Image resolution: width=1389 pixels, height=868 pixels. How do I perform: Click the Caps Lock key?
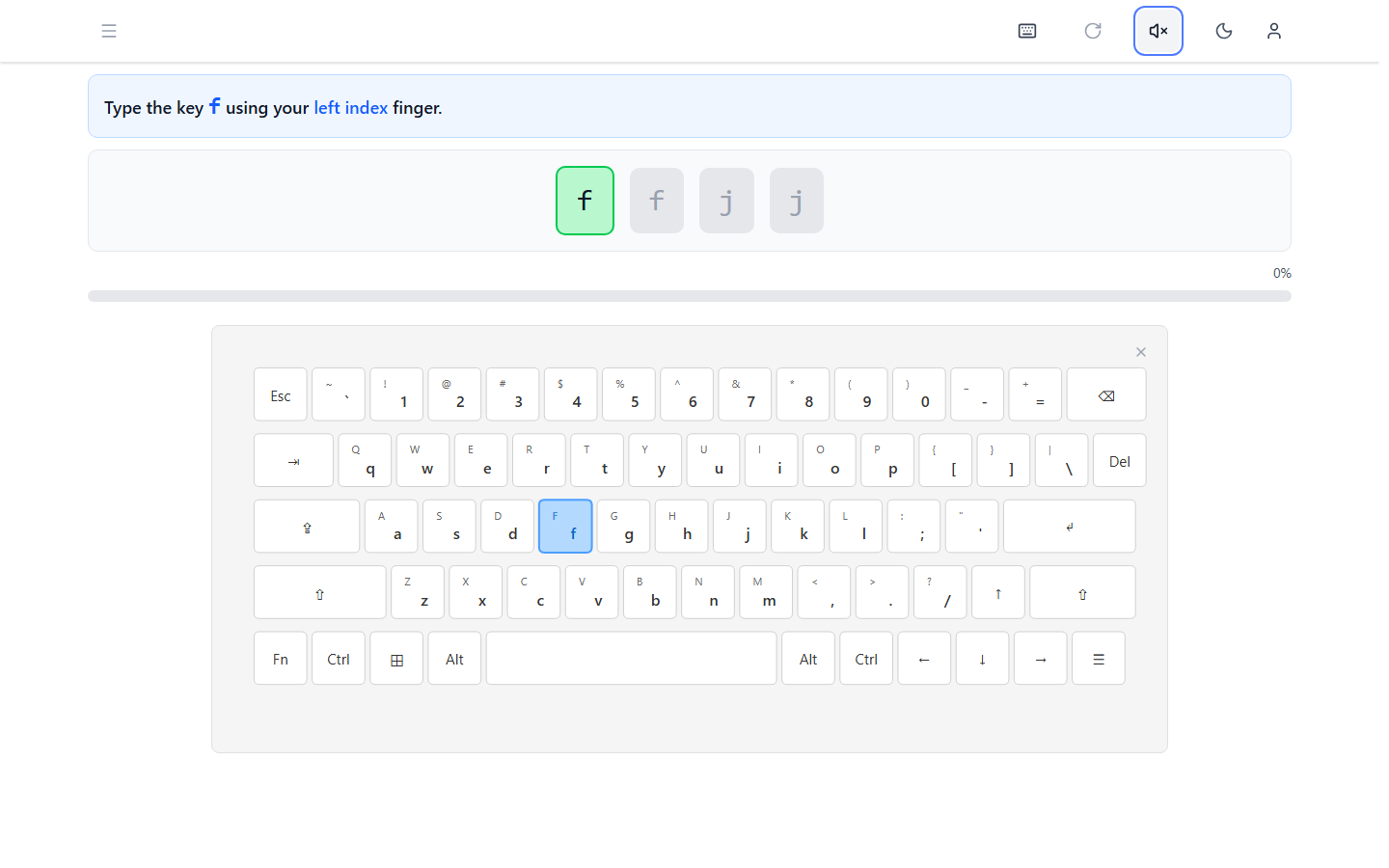[307, 527]
